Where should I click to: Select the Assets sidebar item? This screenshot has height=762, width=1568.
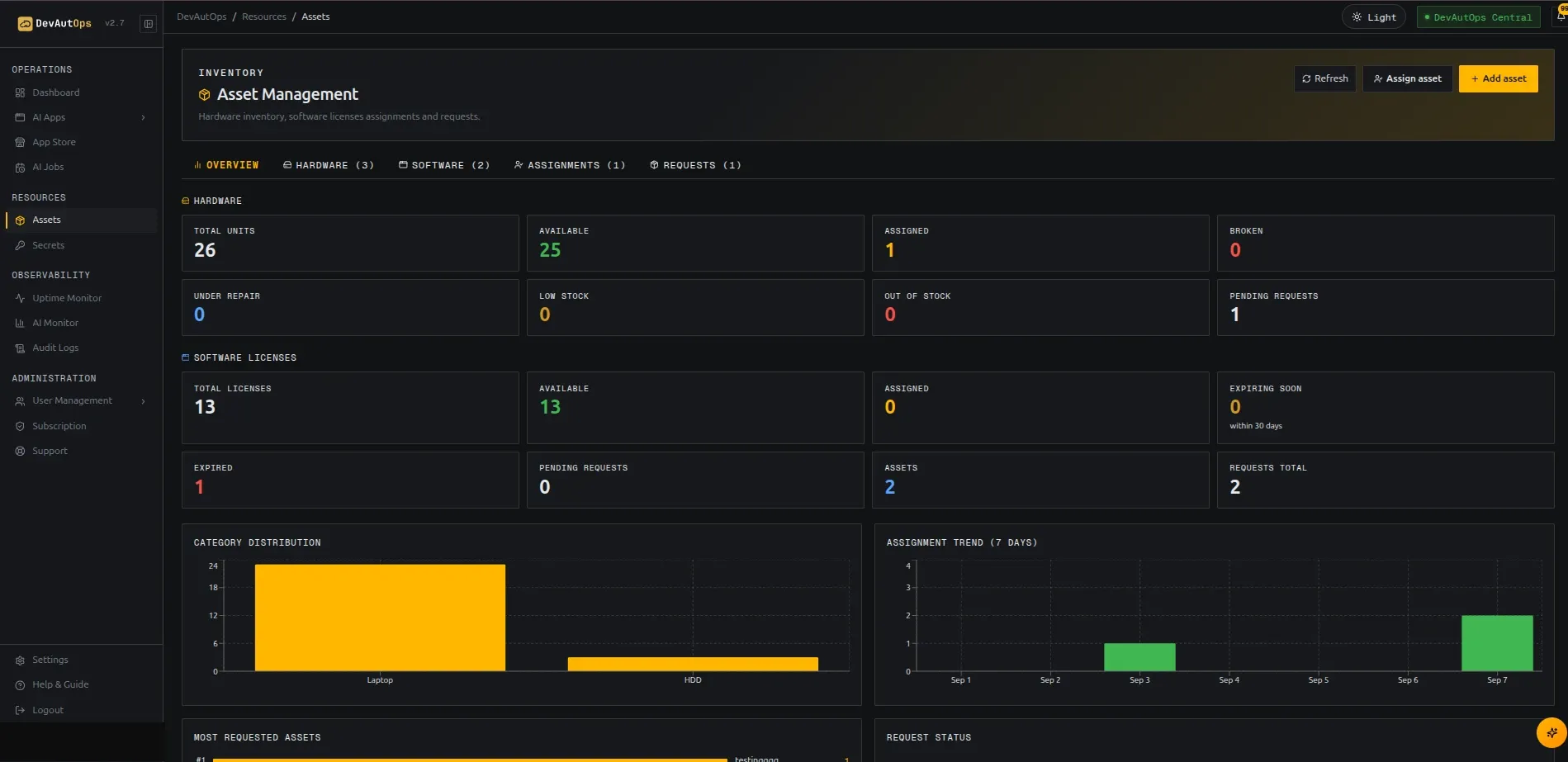(81, 220)
